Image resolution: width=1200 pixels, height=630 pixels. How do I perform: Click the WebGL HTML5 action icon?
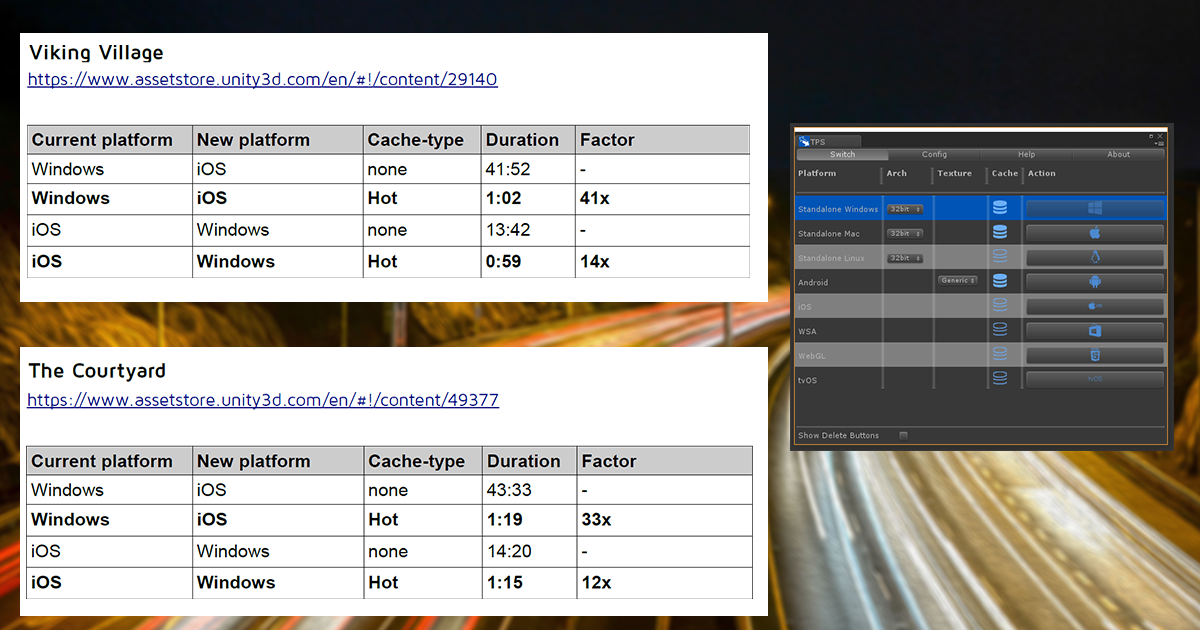(x=1094, y=355)
